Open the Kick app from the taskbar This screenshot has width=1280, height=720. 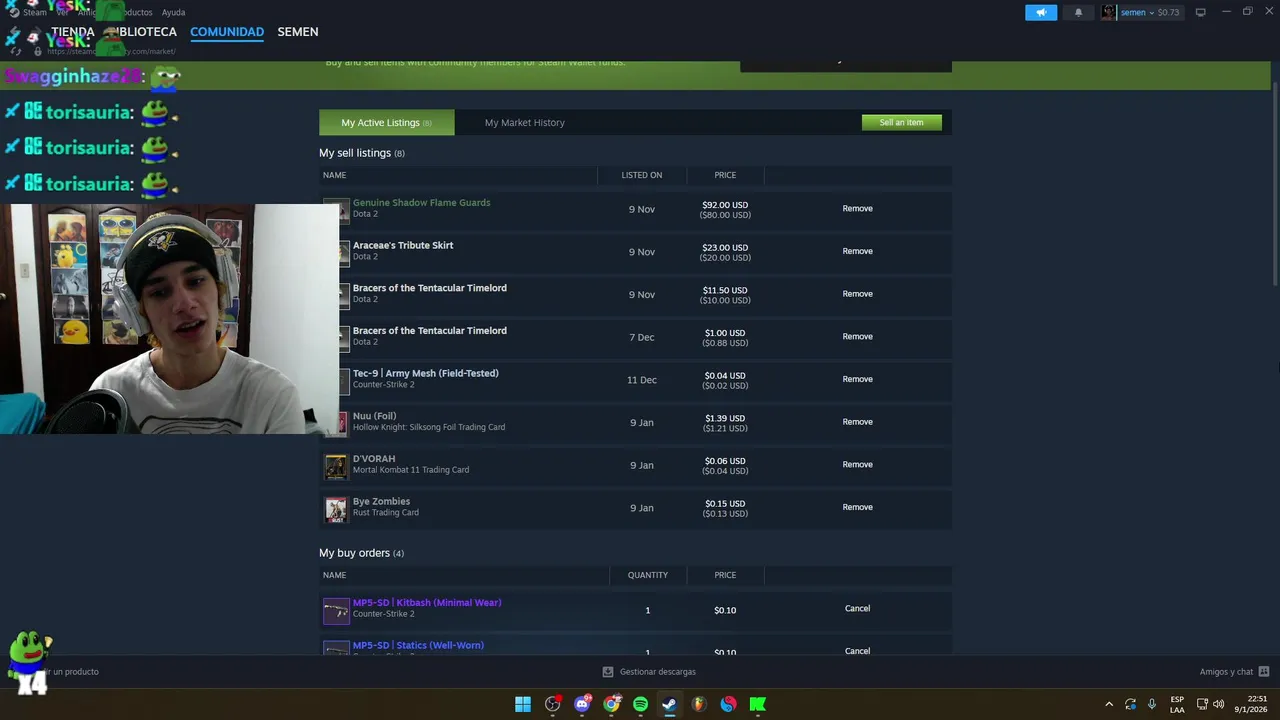coord(757,704)
